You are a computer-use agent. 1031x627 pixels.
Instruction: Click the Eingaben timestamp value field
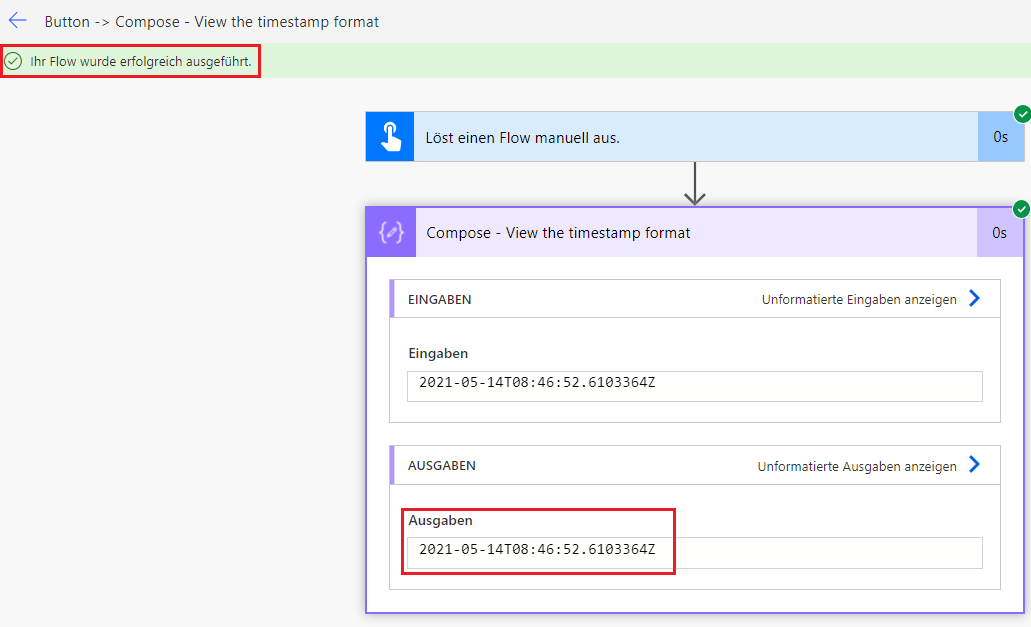tap(695, 386)
